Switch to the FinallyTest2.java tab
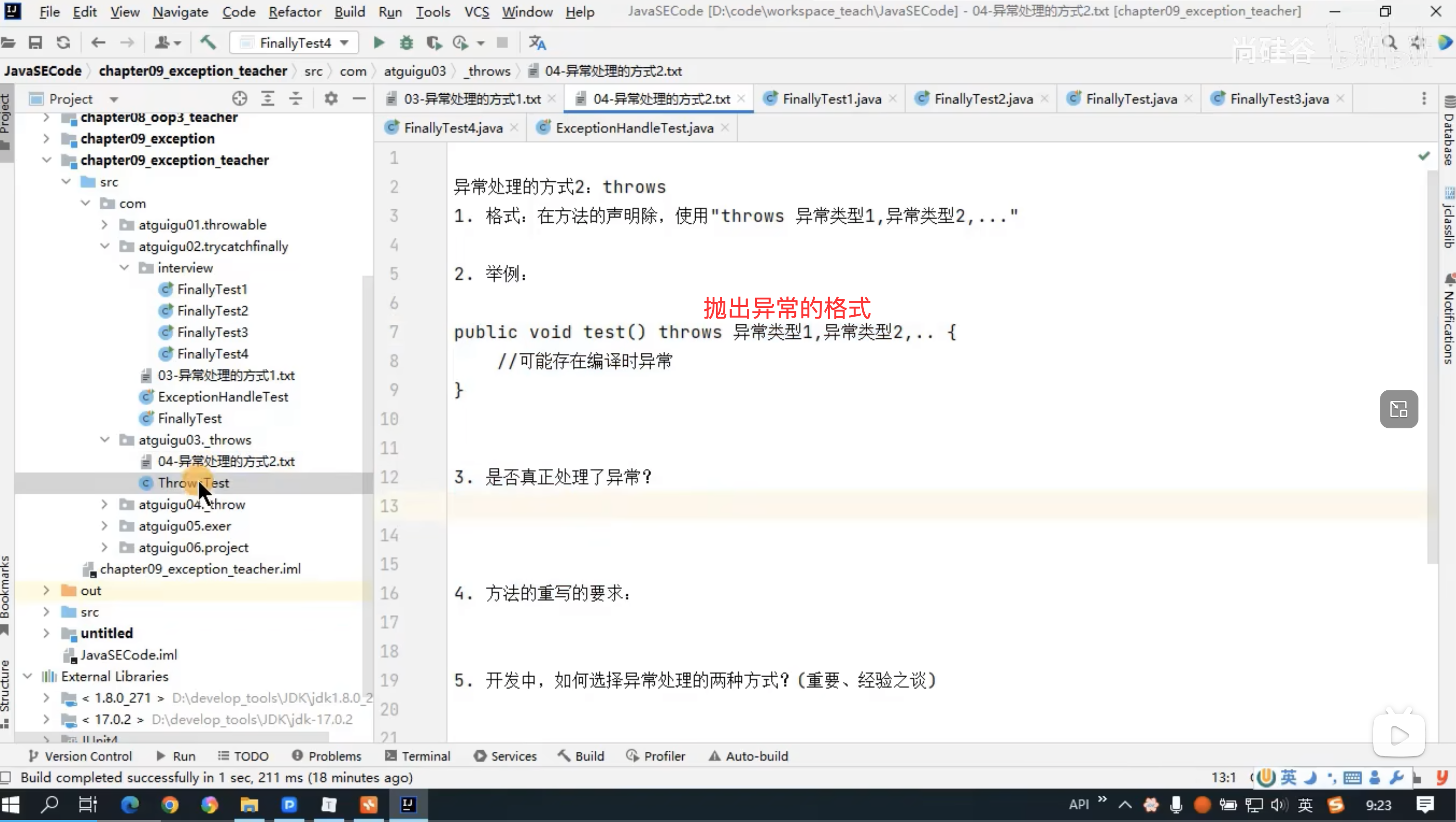The image size is (1456, 822). [983, 99]
